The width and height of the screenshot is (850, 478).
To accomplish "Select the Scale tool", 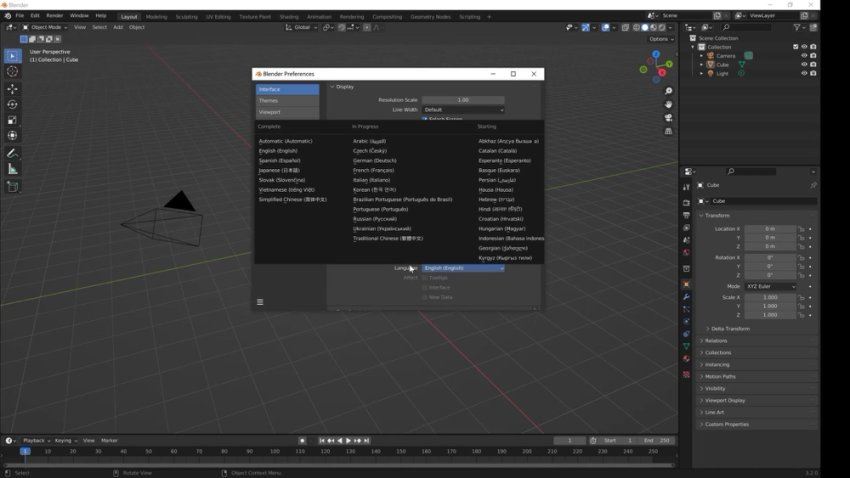I will (12, 120).
